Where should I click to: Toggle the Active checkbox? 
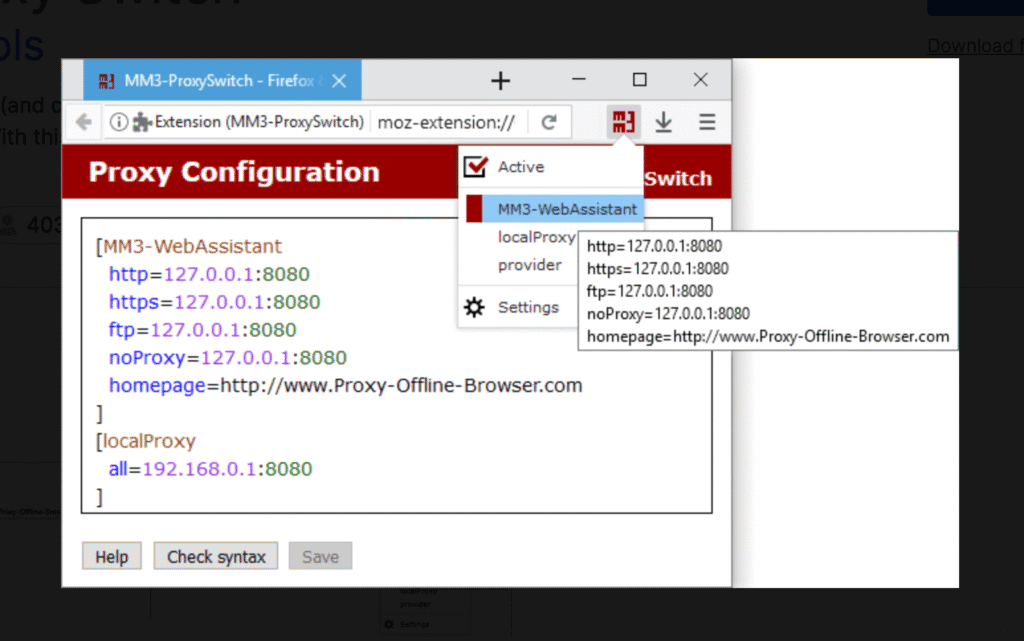tap(476, 166)
